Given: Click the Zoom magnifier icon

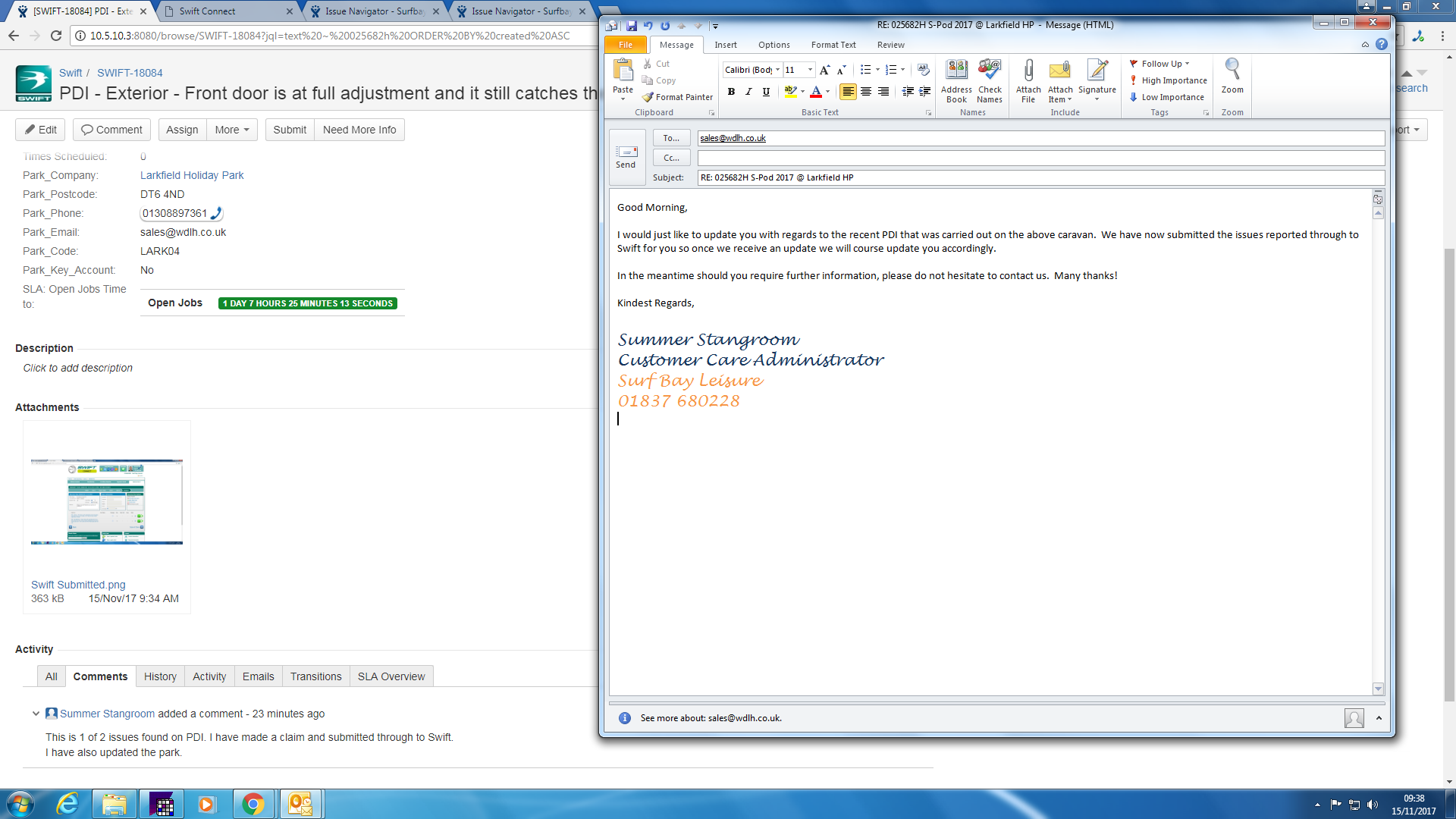Looking at the screenshot, I should [x=1232, y=76].
